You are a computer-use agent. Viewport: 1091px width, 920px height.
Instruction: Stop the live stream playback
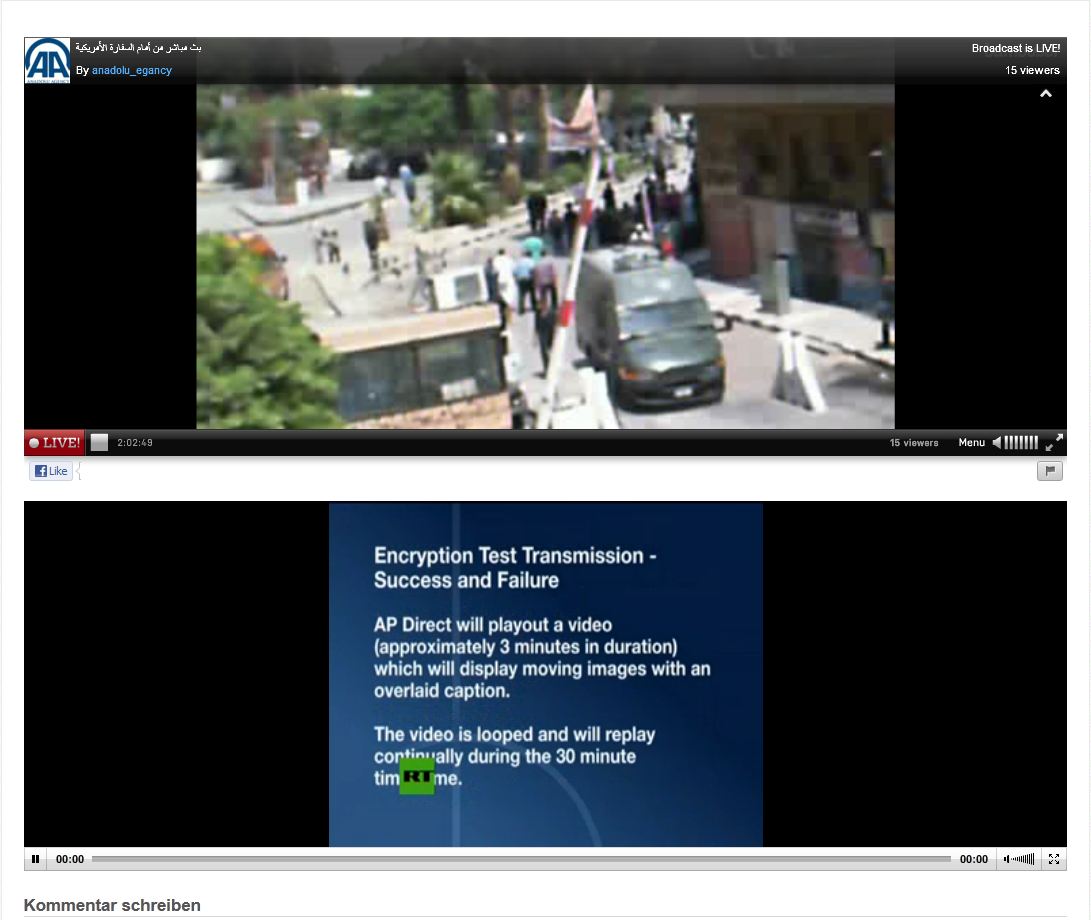coord(99,443)
